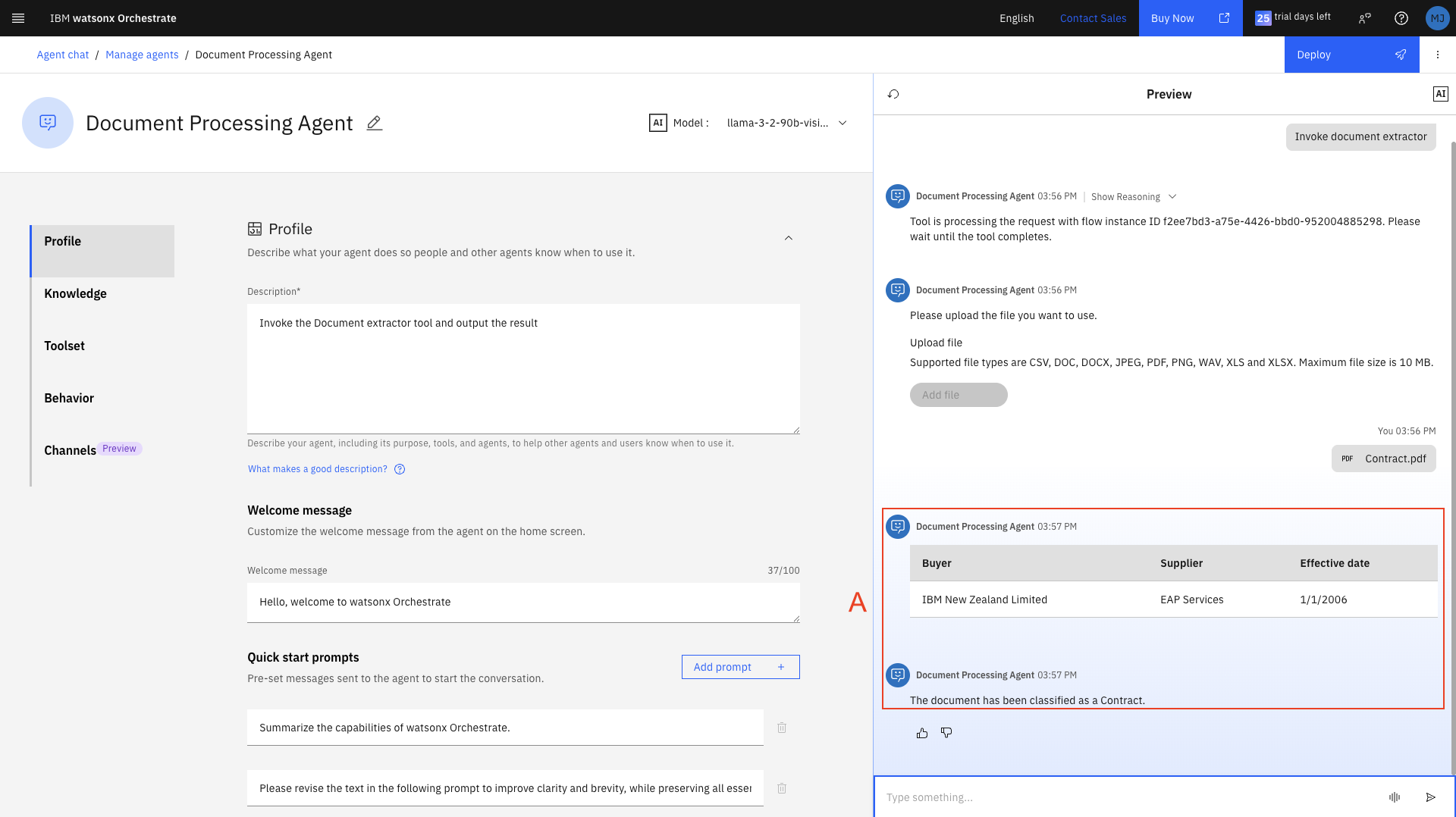This screenshot has height=817, width=1456.
Task: Click the pencil icon to rename agent
Action: click(x=374, y=123)
